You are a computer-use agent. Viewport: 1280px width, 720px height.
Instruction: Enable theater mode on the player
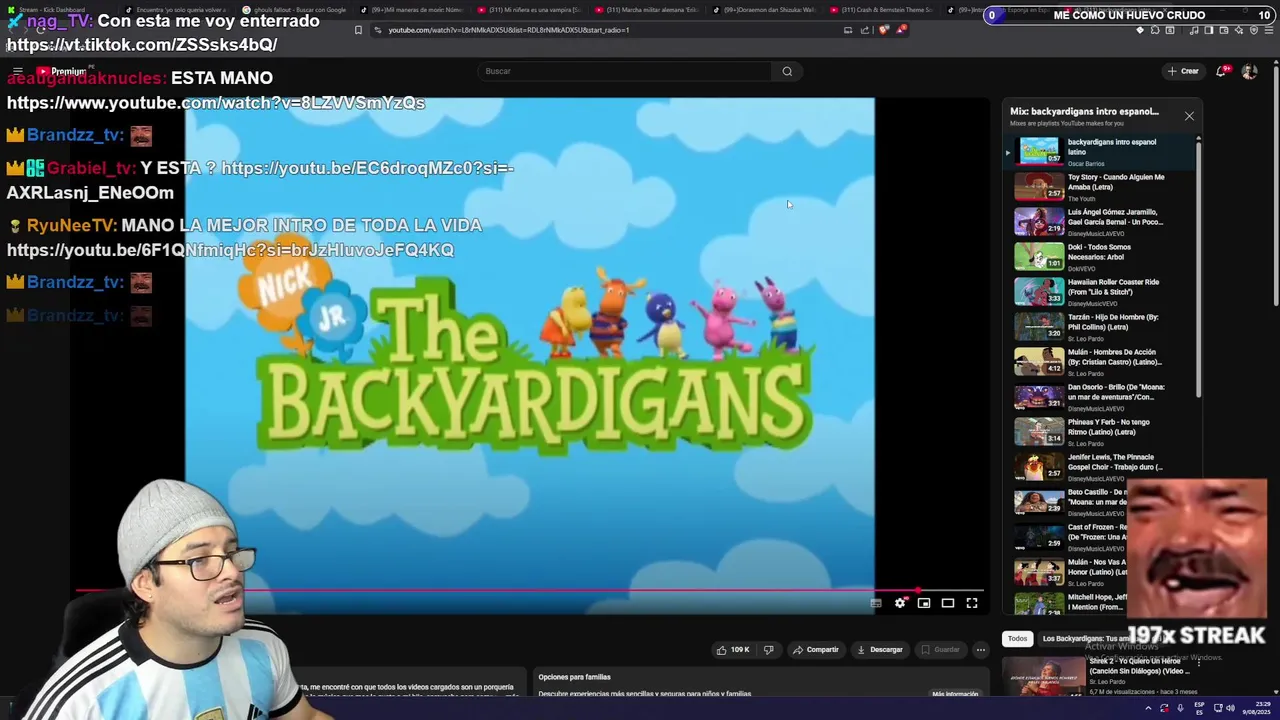pos(948,603)
